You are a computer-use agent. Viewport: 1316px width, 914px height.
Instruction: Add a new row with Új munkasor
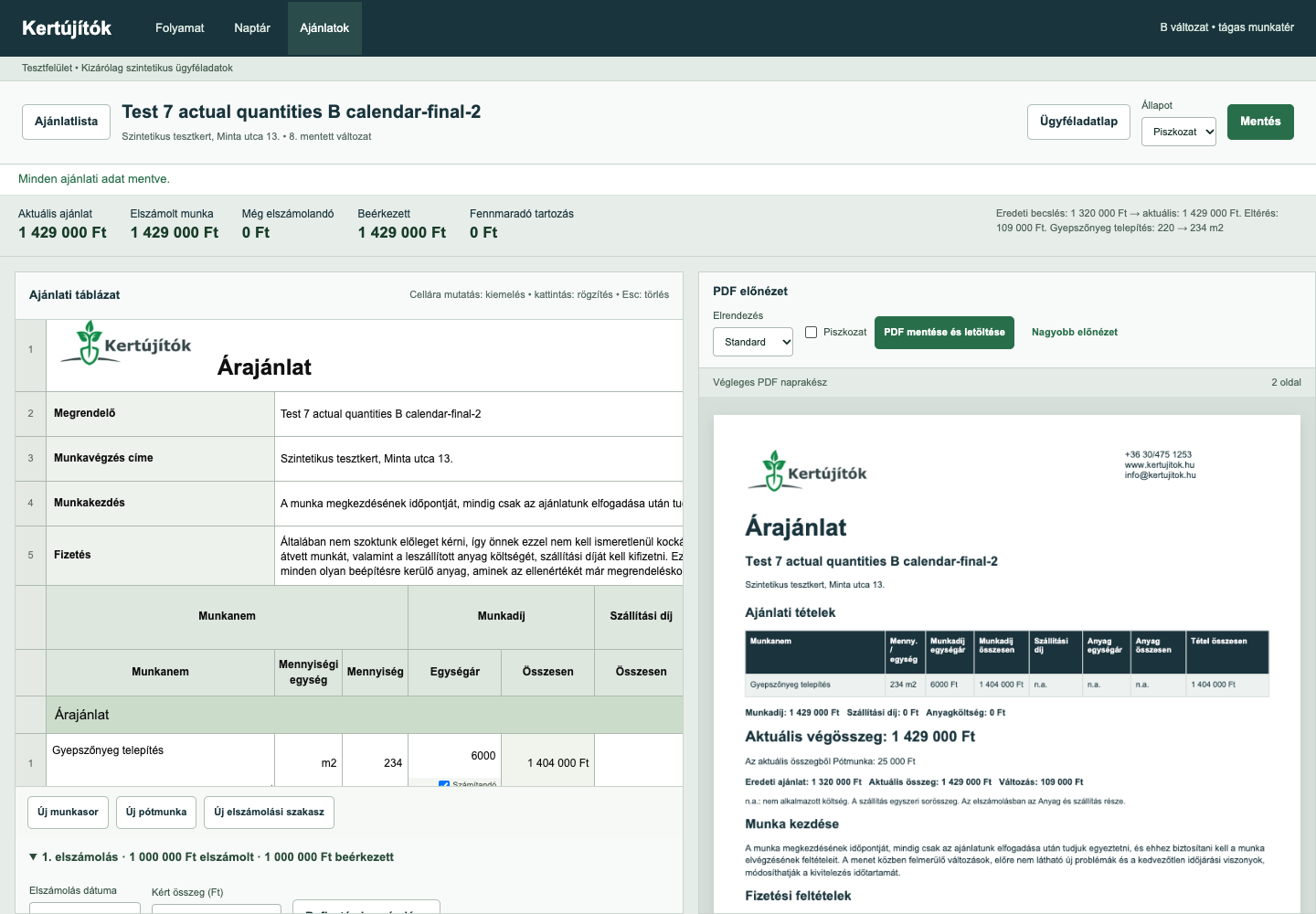[68, 813]
